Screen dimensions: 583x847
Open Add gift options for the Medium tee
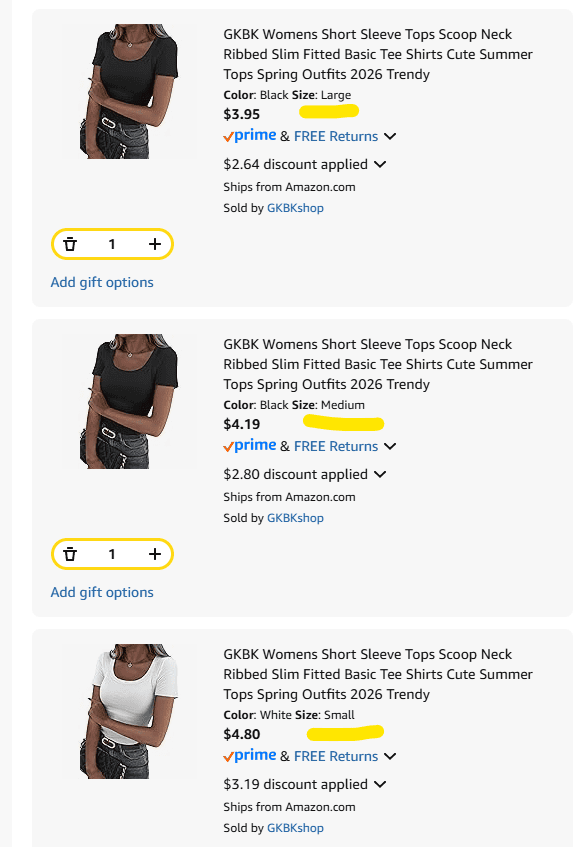tap(101, 592)
